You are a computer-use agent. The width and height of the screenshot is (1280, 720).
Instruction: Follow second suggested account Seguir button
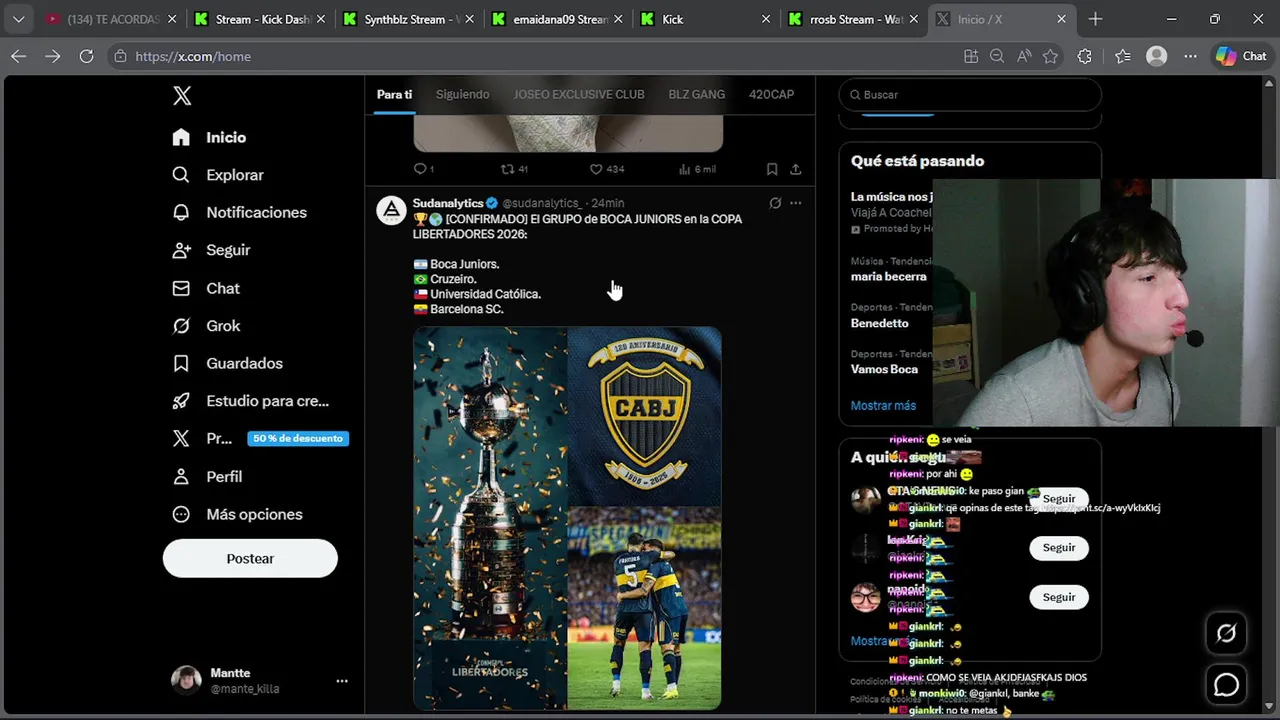coord(1059,547)
